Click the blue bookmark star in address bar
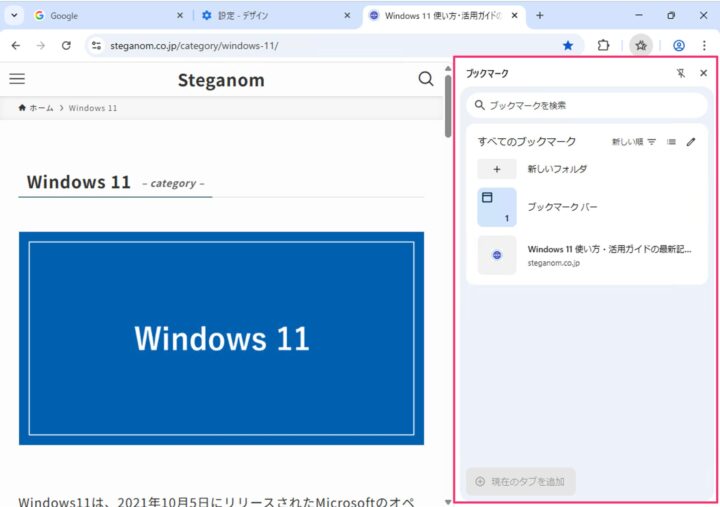This screenshot has width=720, height=507. coord(568,45)
